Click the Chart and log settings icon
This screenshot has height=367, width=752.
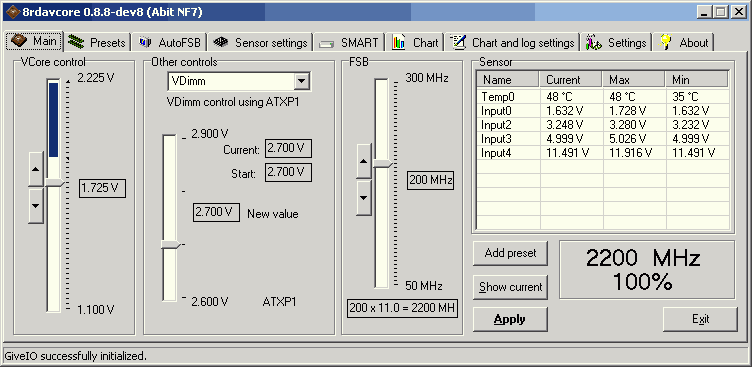click(458, 42)
